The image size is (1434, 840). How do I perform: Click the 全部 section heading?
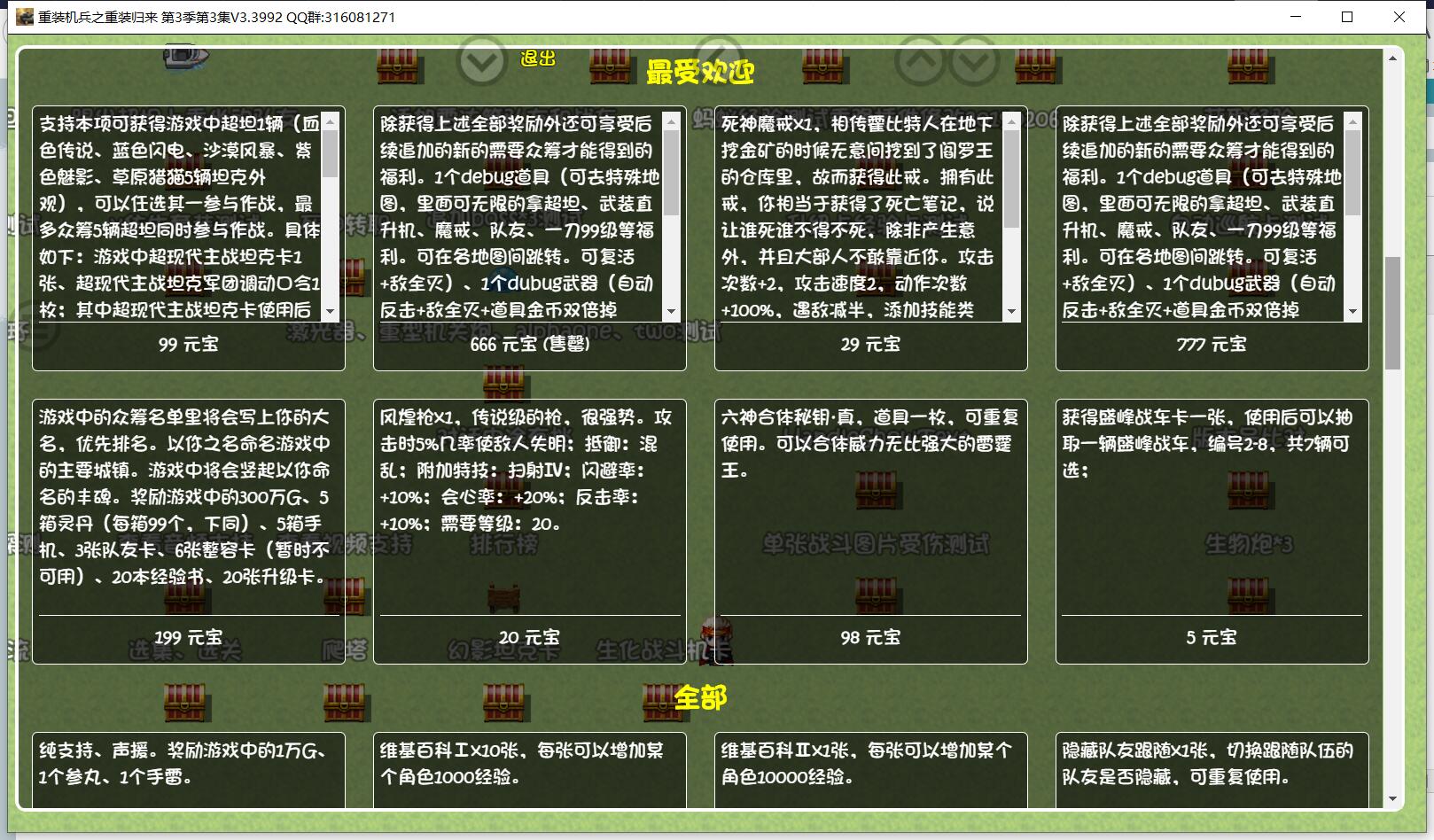click(x=700, y=698)
